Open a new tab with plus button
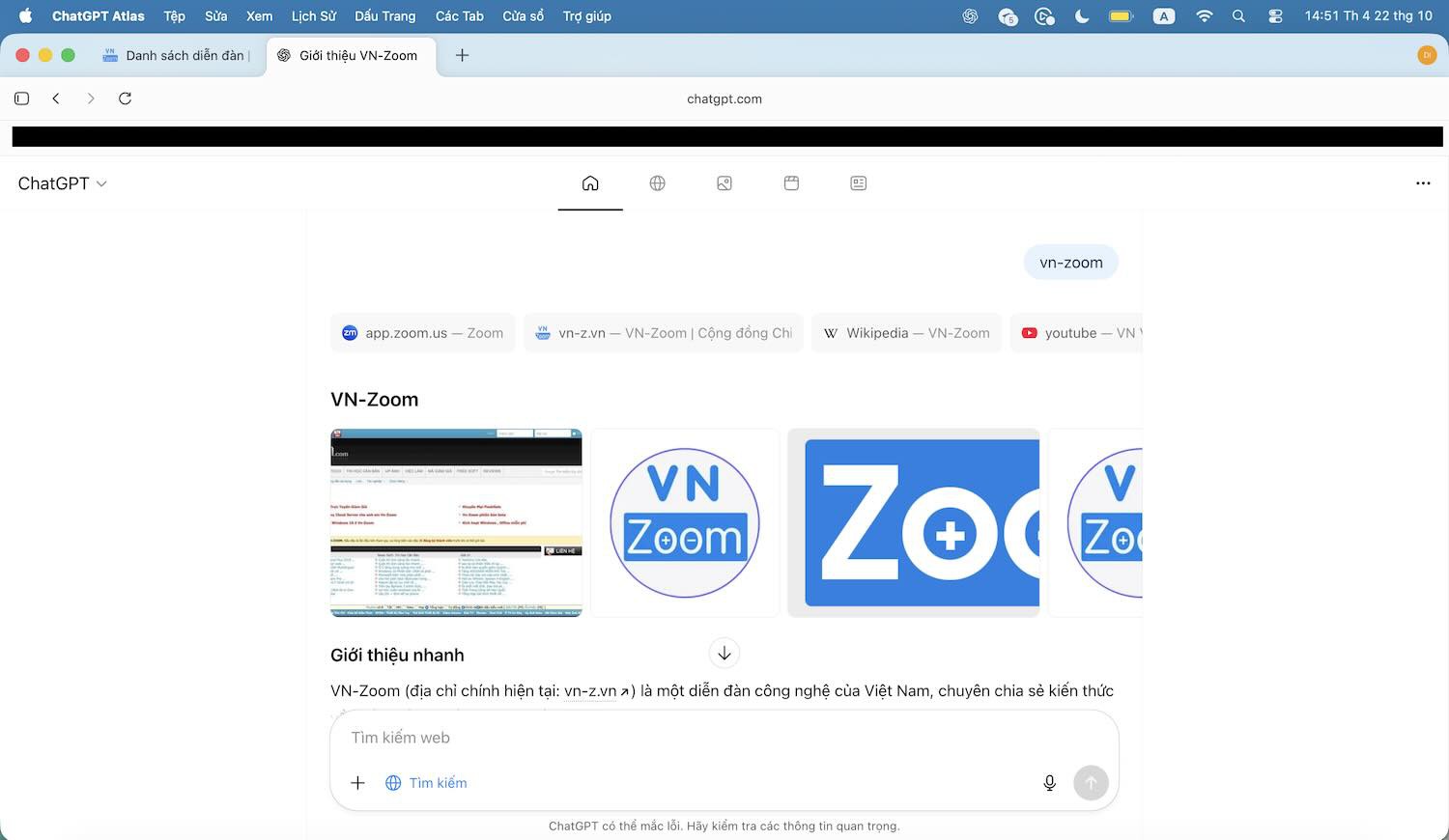Screen dimensions: 1449x840 (462, 55)
